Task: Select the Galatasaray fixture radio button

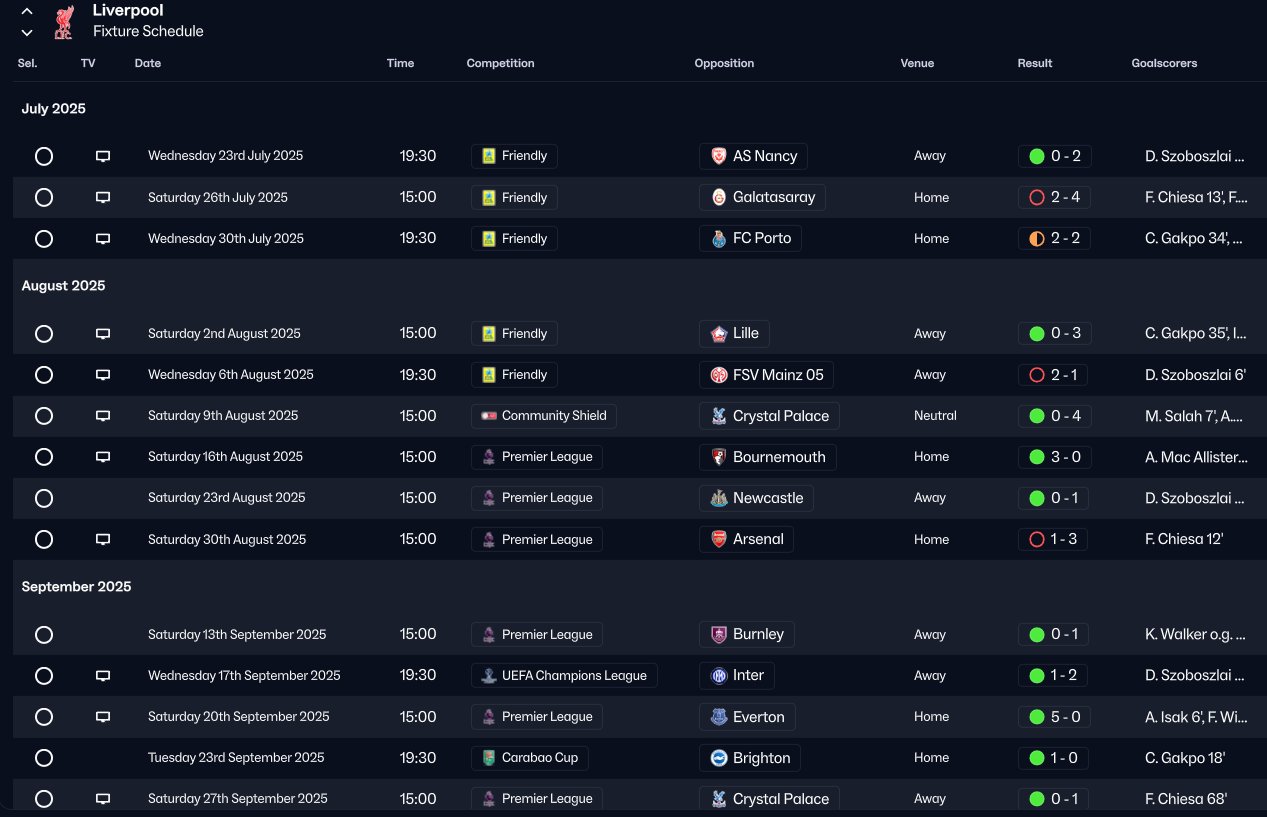Action: pos(44,197)
